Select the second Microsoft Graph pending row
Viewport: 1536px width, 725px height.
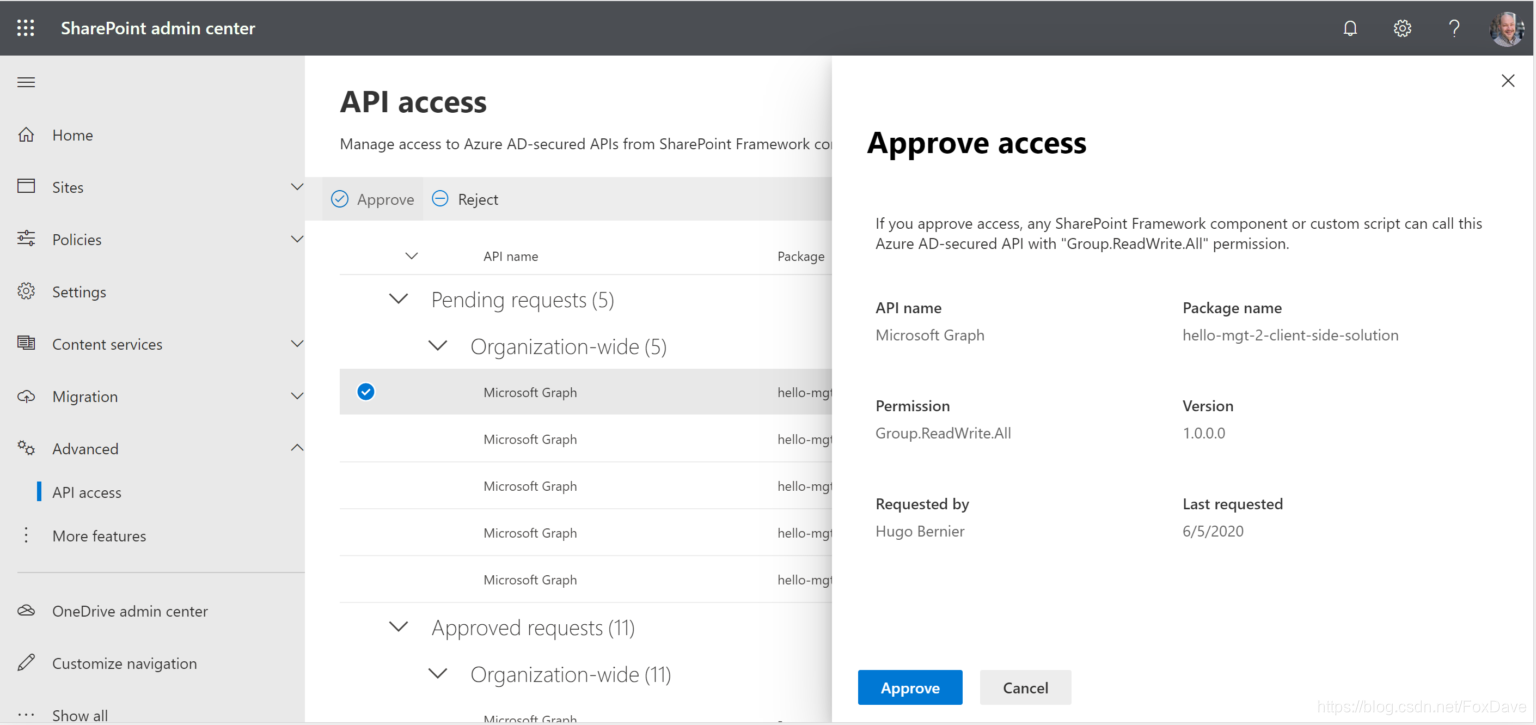click(x=586, y=439)
